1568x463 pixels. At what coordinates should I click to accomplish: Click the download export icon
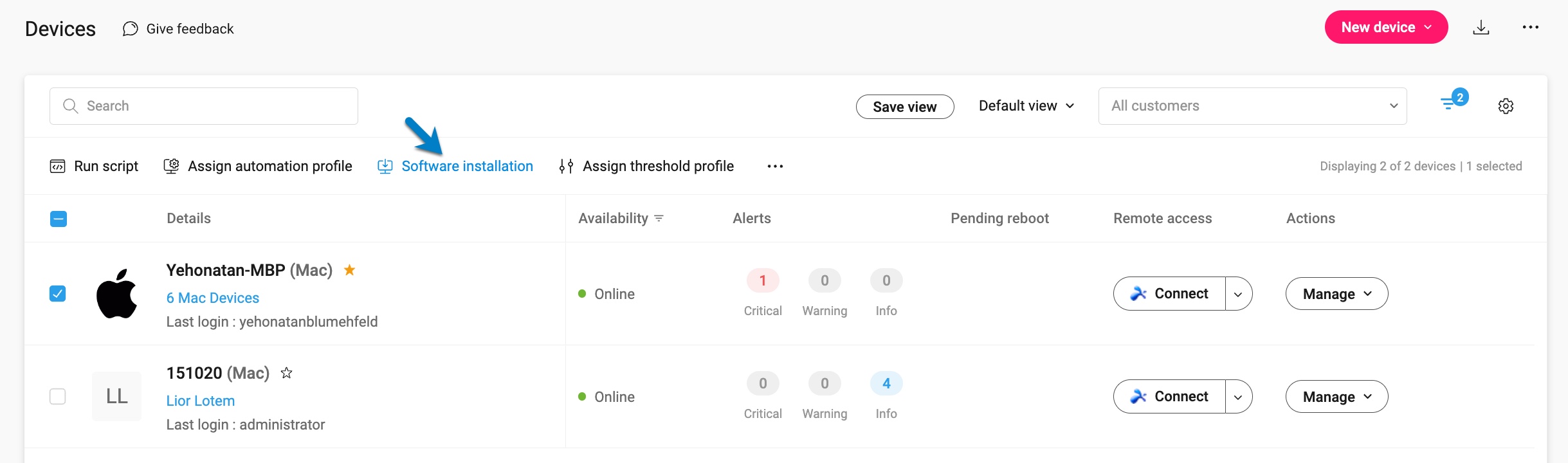pos(1481,28)
